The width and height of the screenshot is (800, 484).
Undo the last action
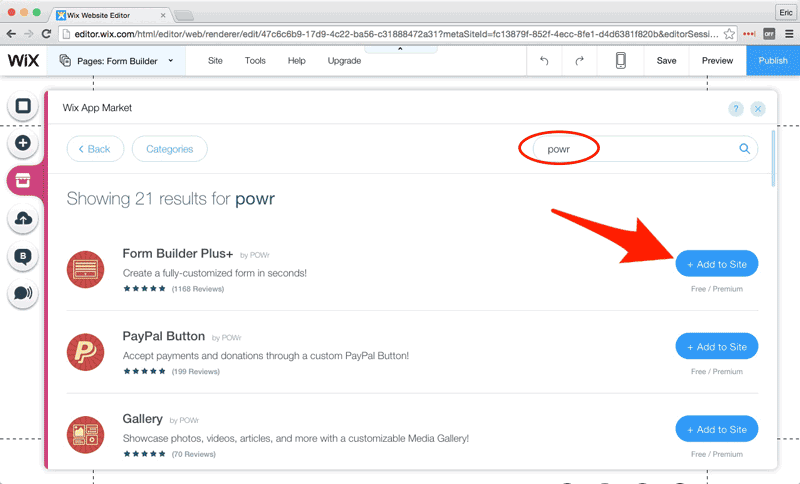(544, 61)
